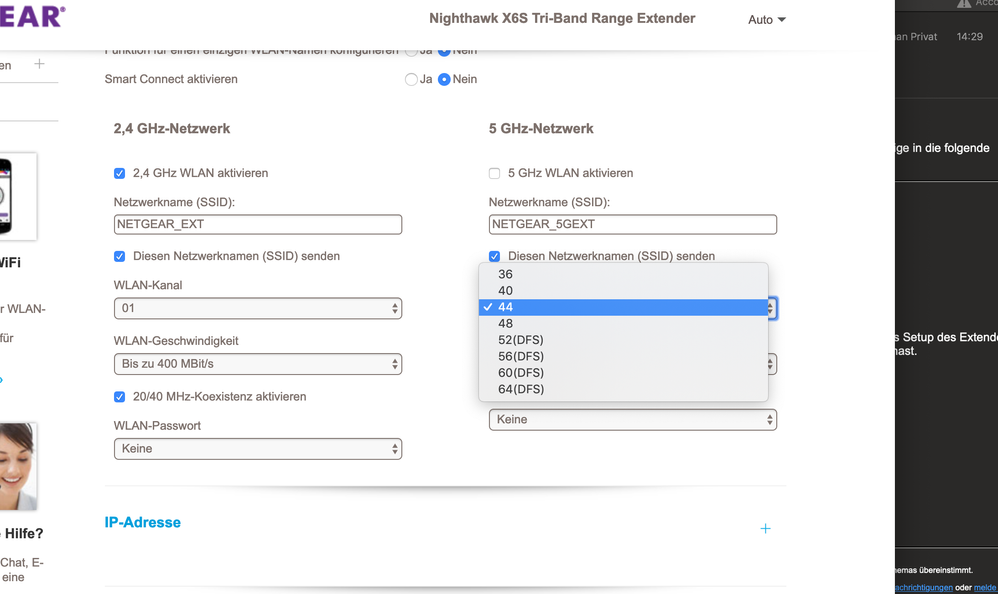Select Nein for Smart Connect aktivieren

444,79
